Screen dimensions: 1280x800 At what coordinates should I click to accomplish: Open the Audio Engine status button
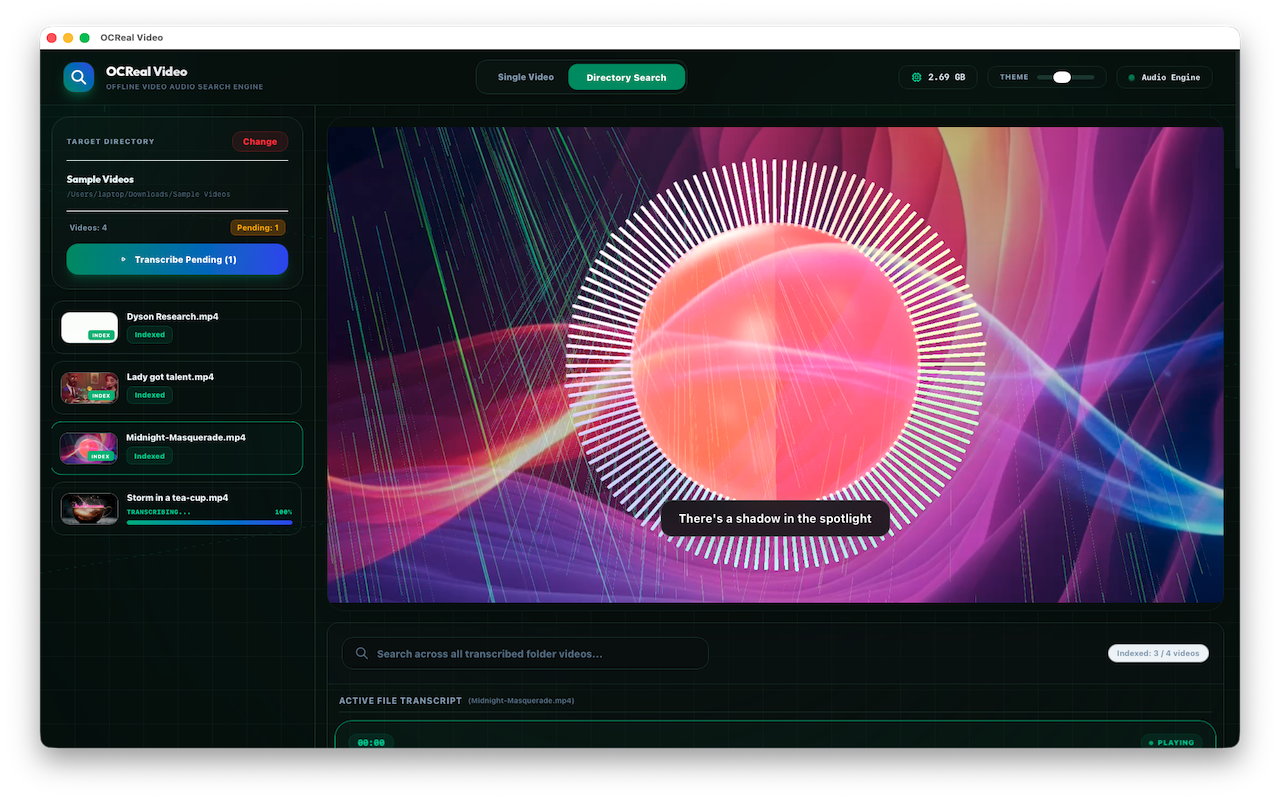pyautogui.click(x=1164, y=77)
